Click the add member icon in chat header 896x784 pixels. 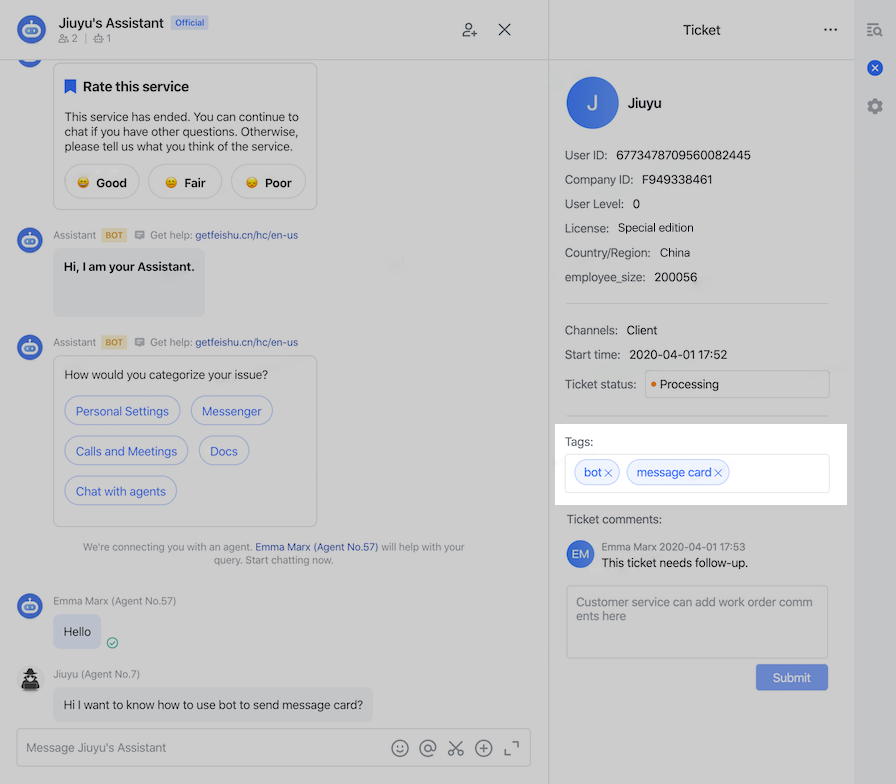tap(469, 30)
